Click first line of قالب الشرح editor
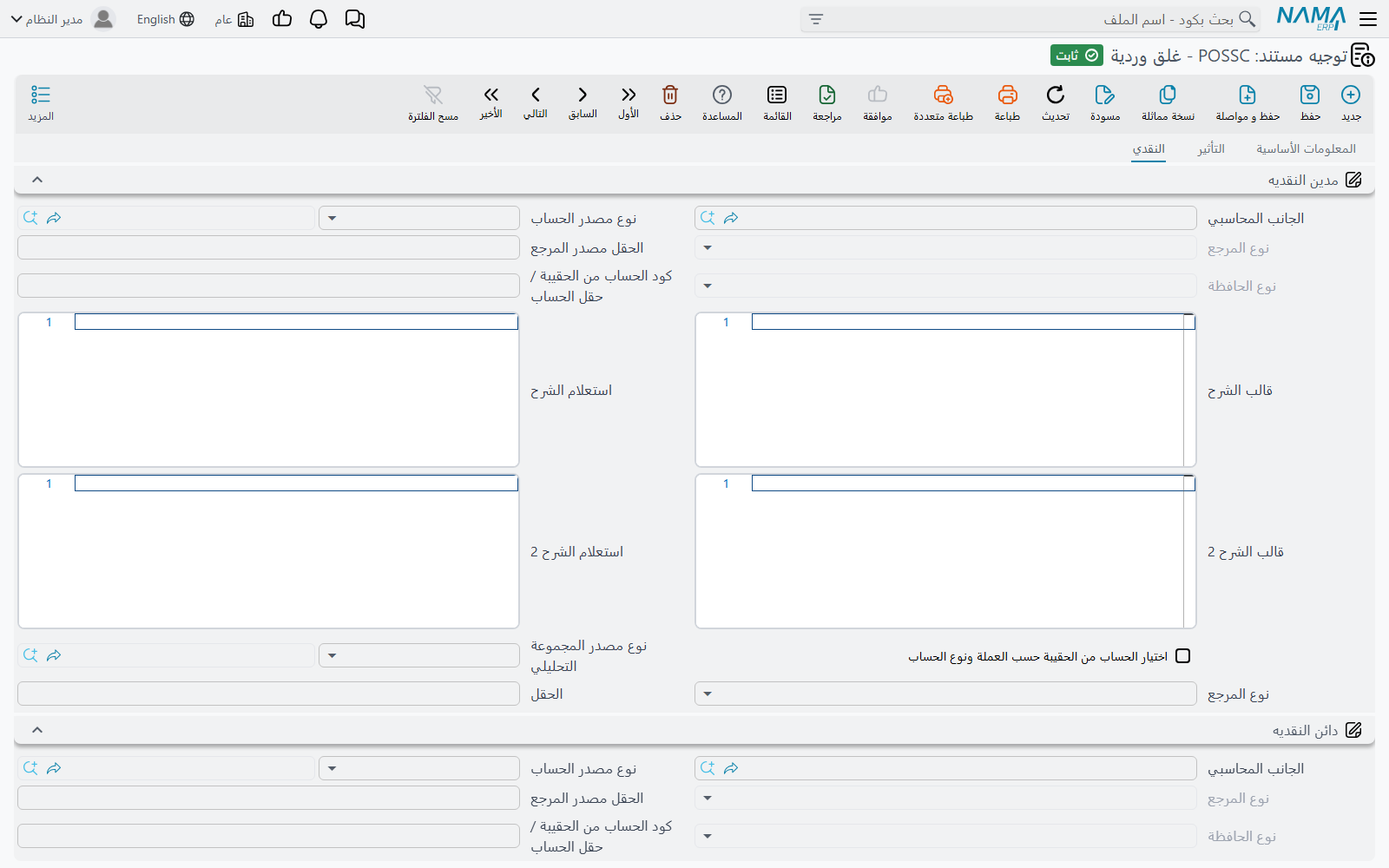1389x868 pixels. [972, 322]
